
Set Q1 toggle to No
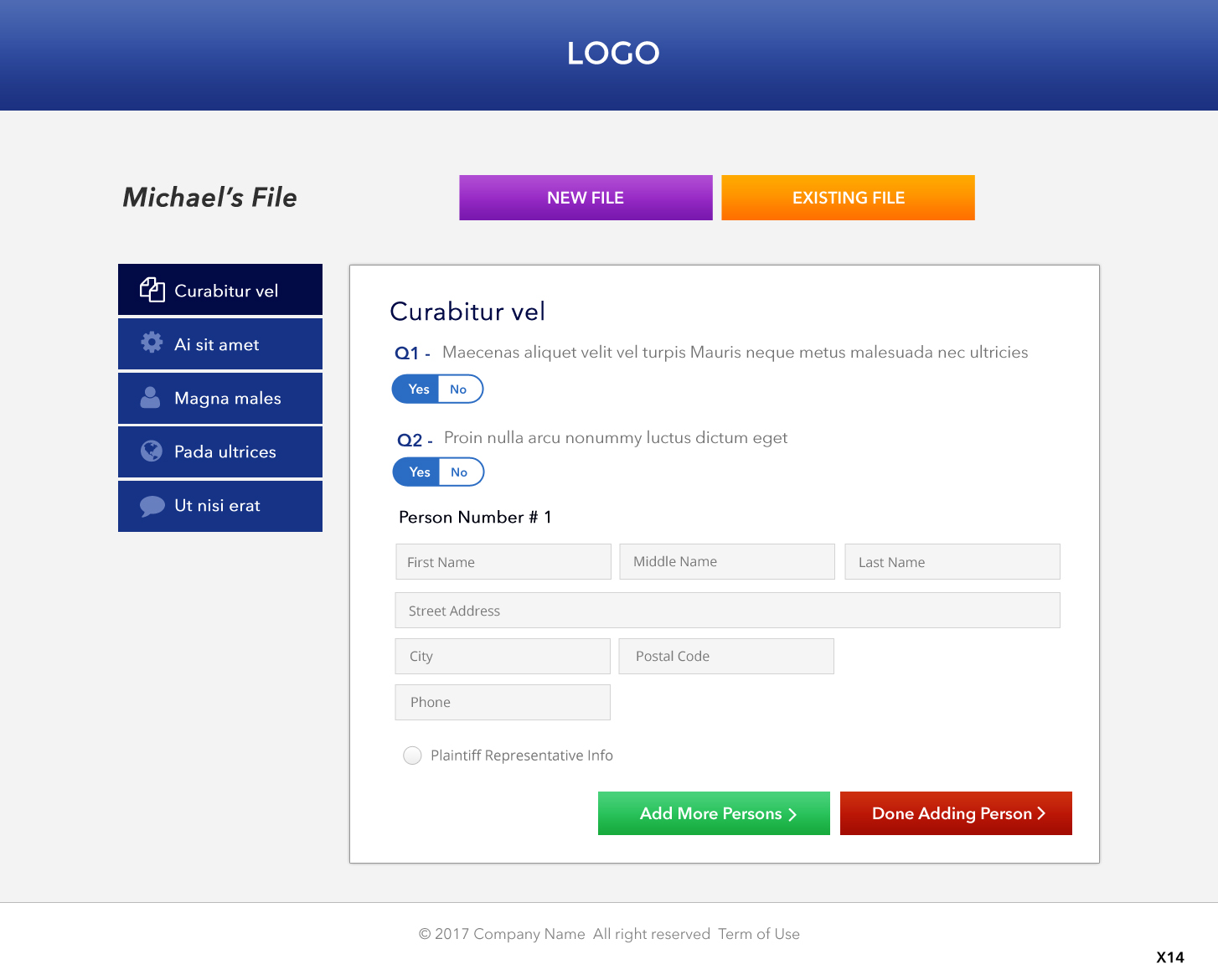click(458, 389)
